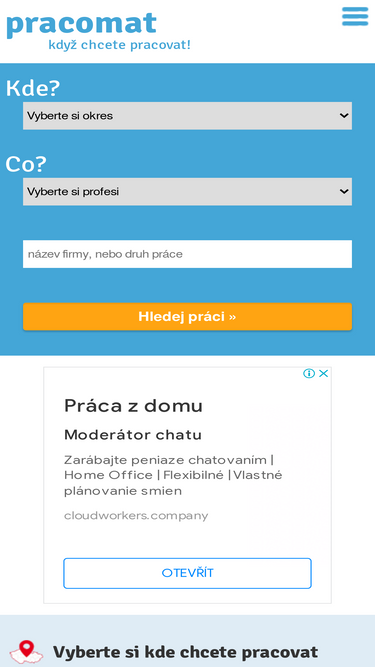Image resolution: width=375 pixels, height=667 pixels.
Task: Click the Zarábajte peniaze chatovaním ad description
Action: [x=173, y=475]
